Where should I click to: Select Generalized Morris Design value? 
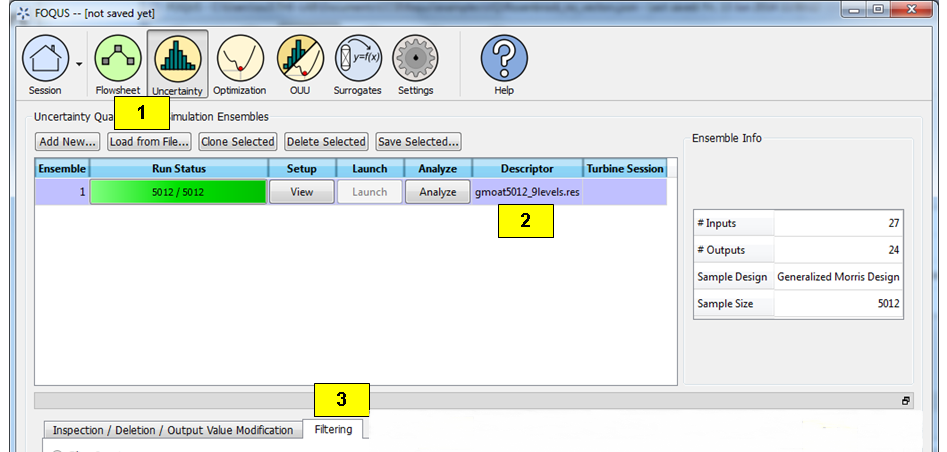[838, 277]
